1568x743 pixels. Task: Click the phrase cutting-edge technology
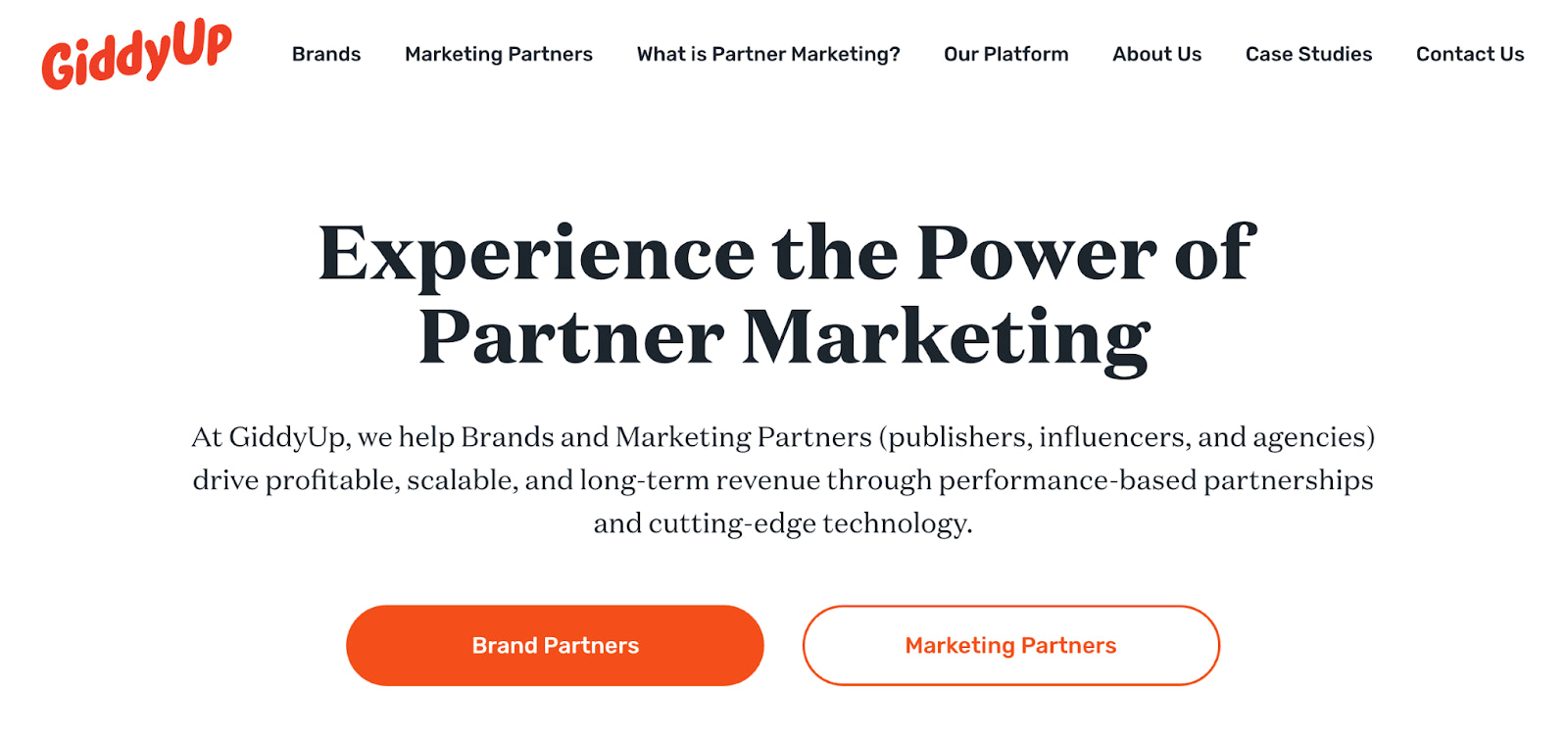click(809, 523)
